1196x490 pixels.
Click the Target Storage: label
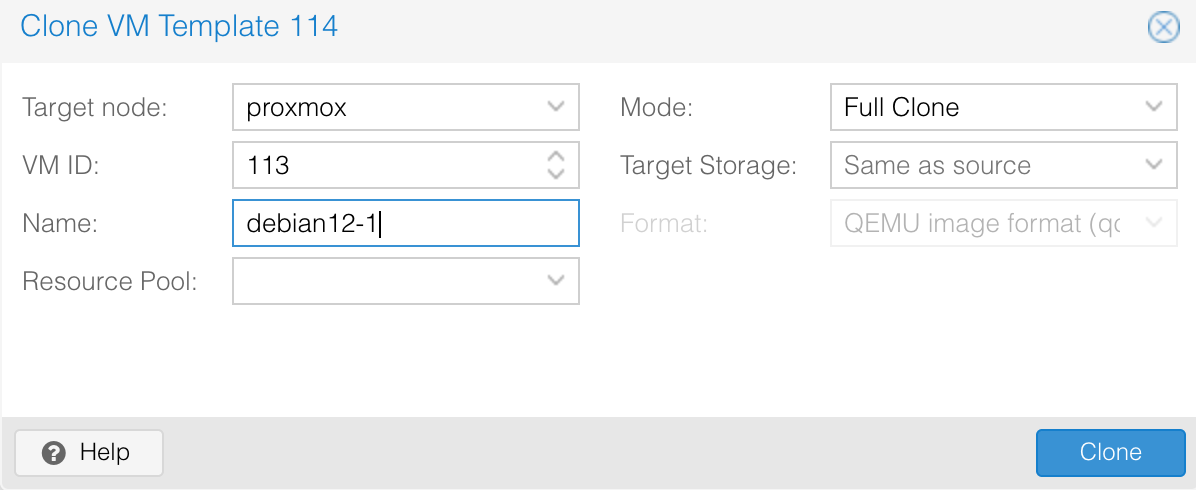coord(708,165)
